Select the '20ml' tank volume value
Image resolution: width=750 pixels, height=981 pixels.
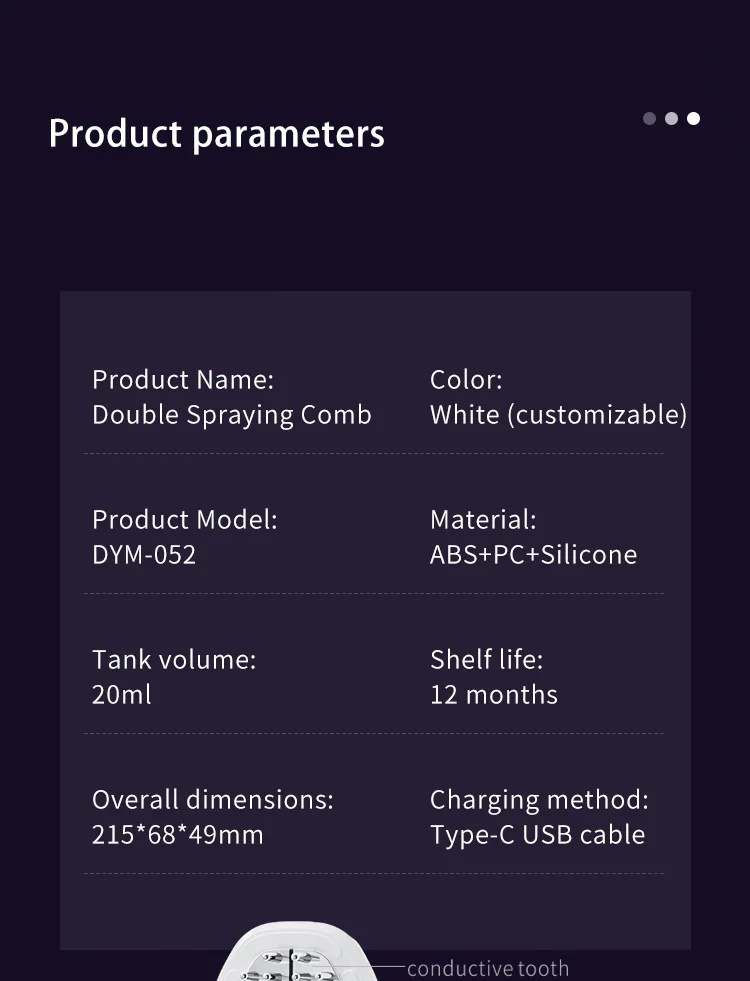point(121,695)
